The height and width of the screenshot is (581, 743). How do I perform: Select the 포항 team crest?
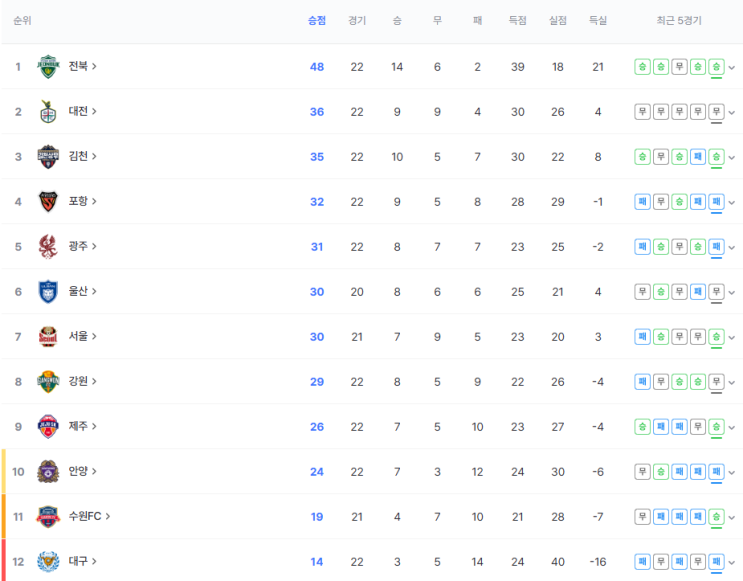click(48, 202)
